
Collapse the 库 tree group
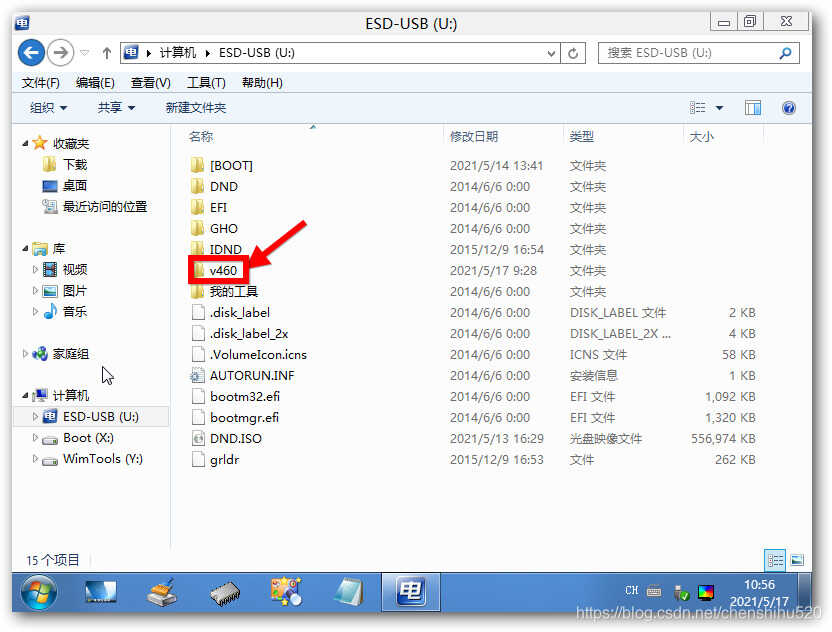[x=25, y=248]
